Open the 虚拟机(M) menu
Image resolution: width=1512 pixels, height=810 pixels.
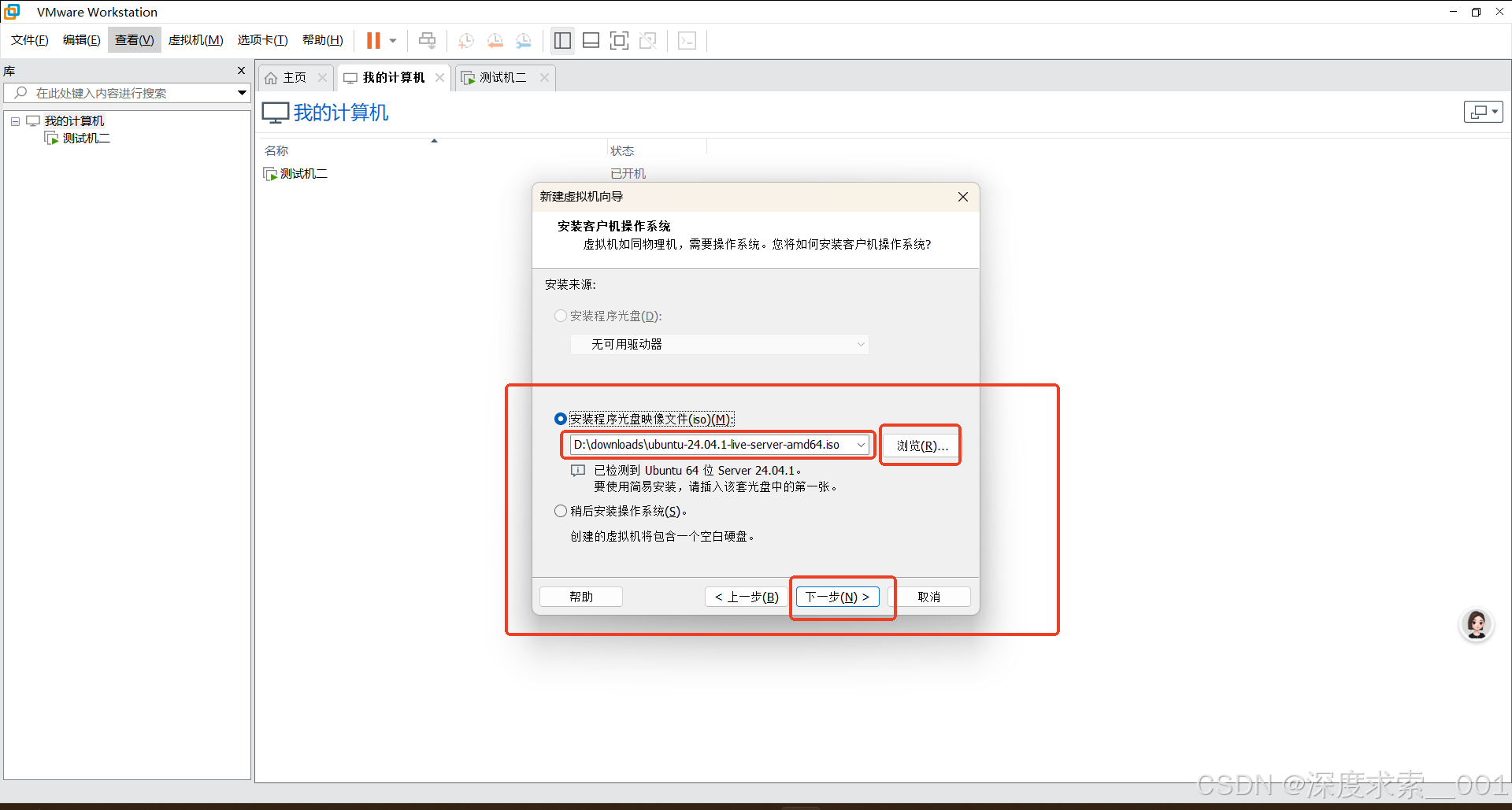pyautogui.click(x=196, y=40)
